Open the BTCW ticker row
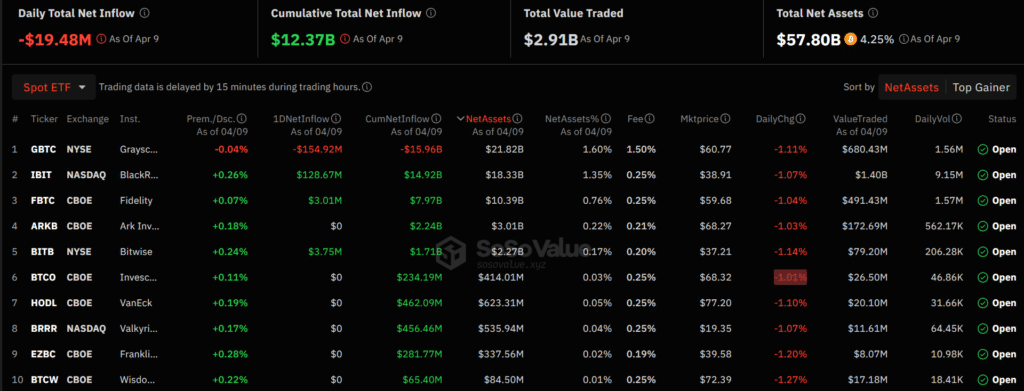Viewport: 1024px width, 391px height. pyautogui.click(x=512, y=379)
